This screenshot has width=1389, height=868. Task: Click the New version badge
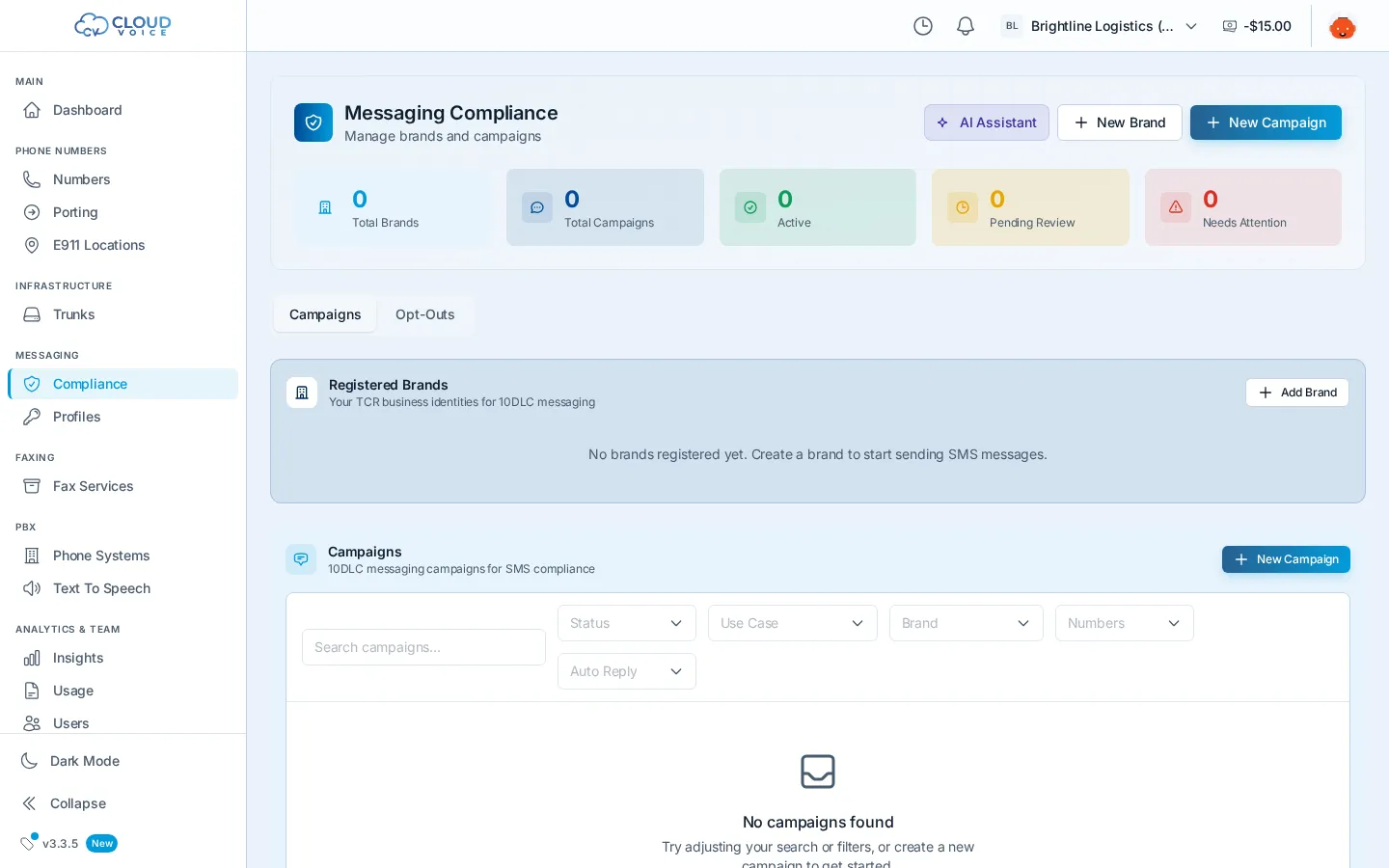(102, 843)
